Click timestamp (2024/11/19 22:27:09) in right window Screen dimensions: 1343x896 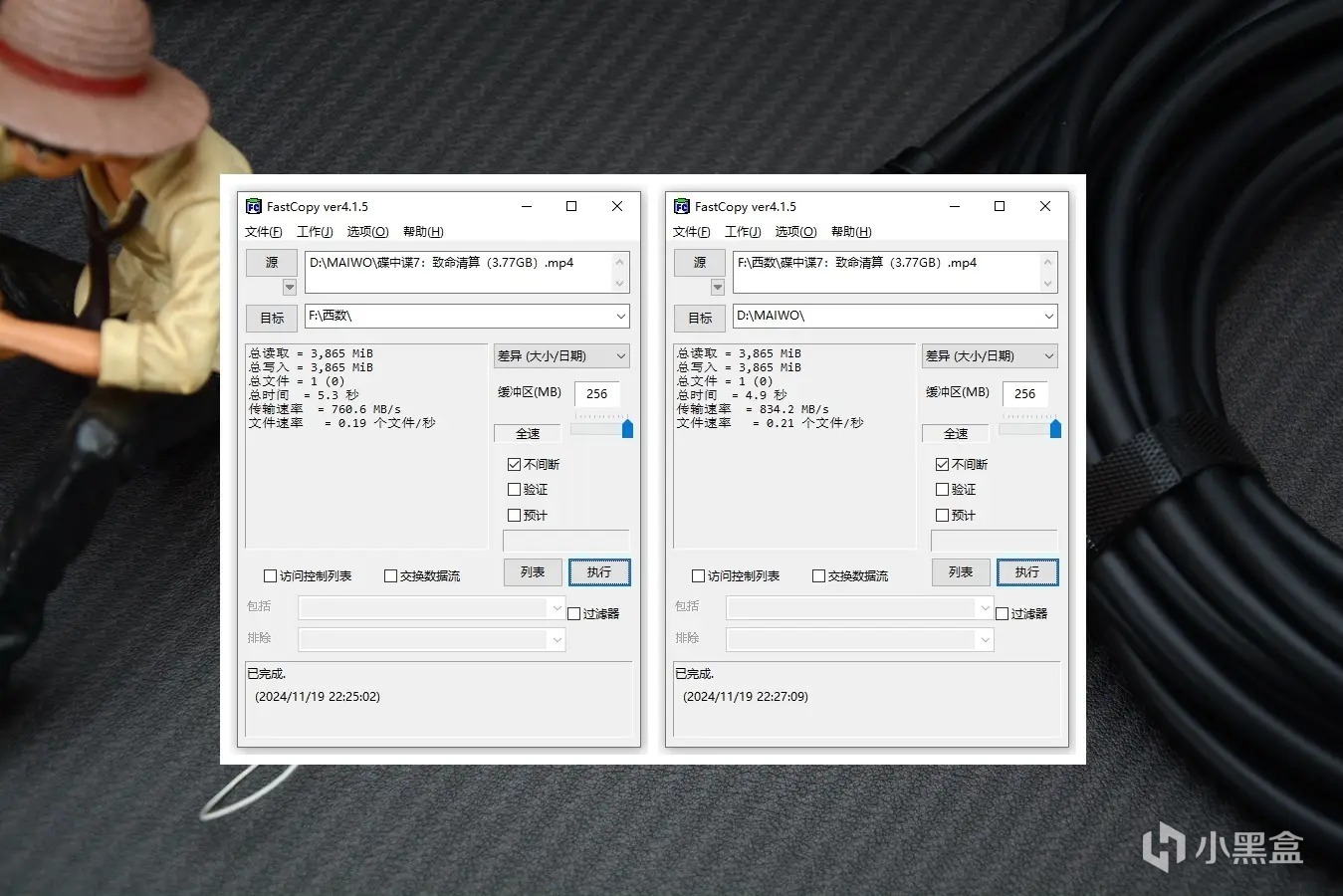click(x=746, y=697)
